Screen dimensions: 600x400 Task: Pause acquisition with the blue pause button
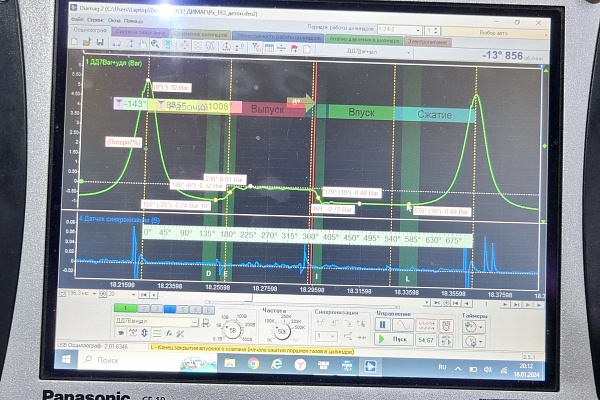pyautogui.click(x=382, y=325)
